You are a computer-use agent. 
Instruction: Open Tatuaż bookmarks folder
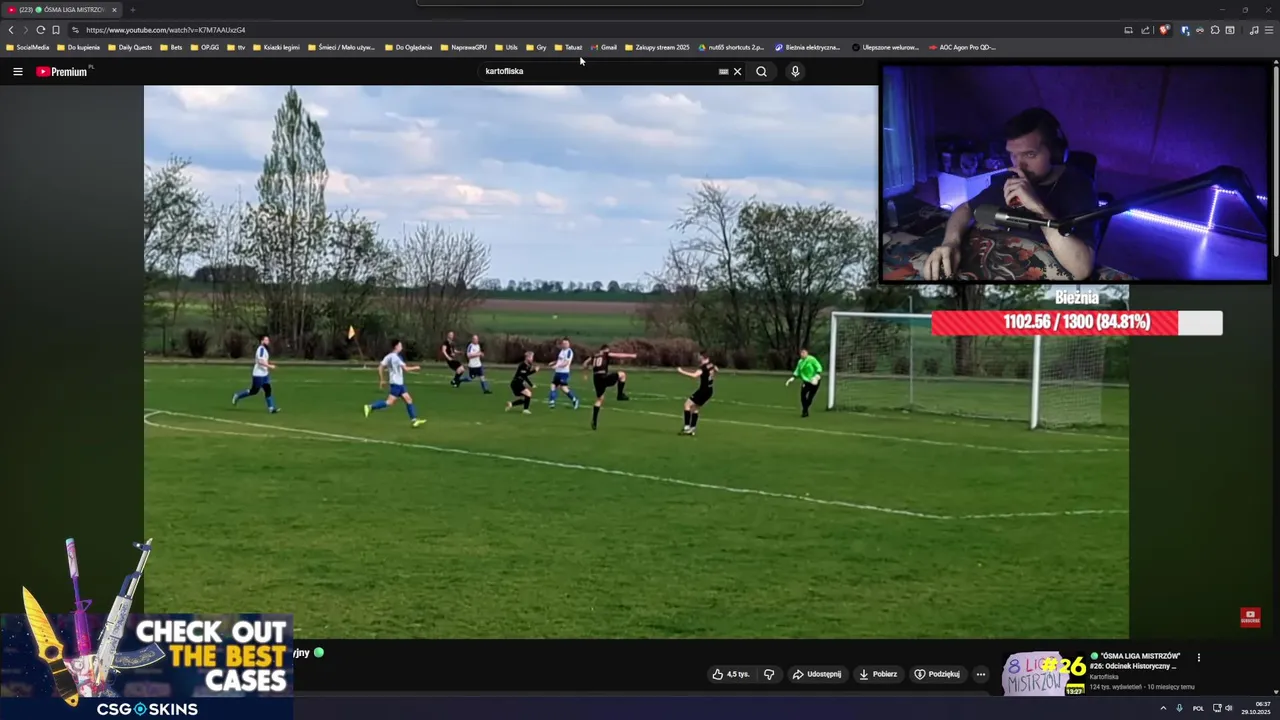pyautogui.click(x=568, y=47)
